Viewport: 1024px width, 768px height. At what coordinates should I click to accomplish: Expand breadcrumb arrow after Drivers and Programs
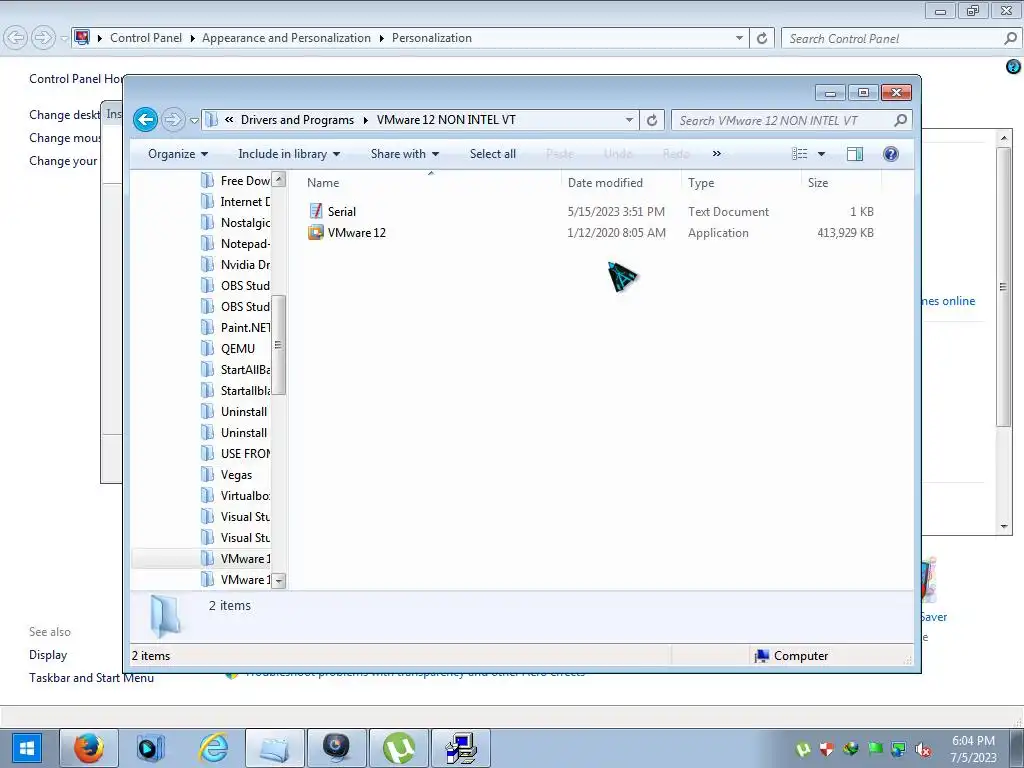366,120
